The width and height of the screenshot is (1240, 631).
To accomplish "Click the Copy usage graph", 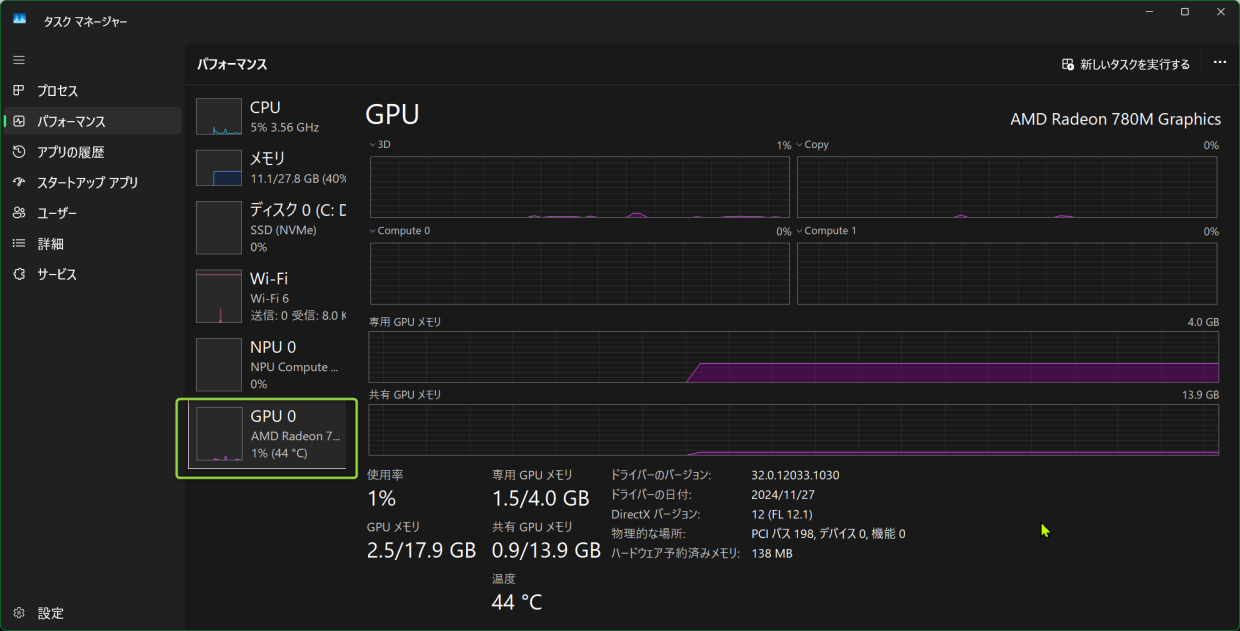I will click(1008, 187).
